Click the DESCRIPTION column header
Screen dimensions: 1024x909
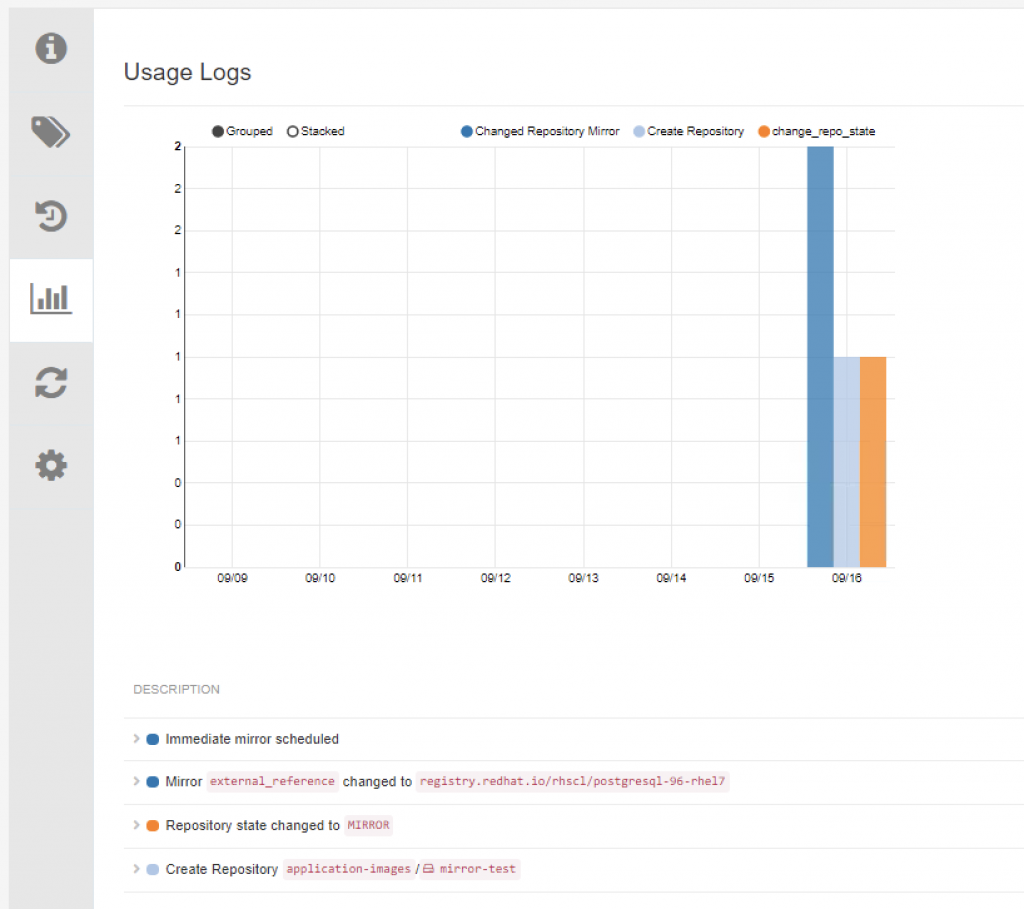[x=176, y=690]
